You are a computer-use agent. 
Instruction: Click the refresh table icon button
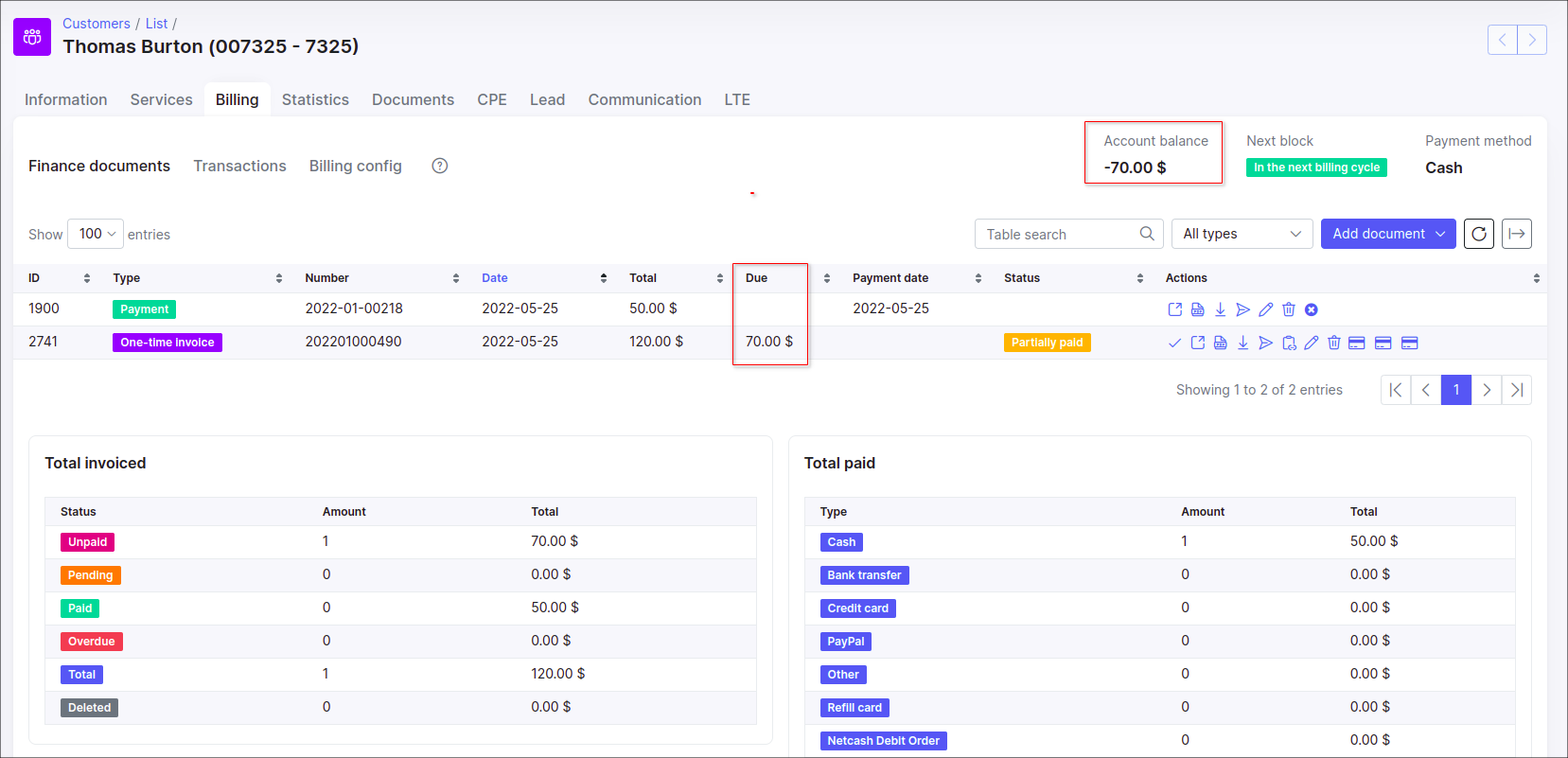click(1478, 234)
